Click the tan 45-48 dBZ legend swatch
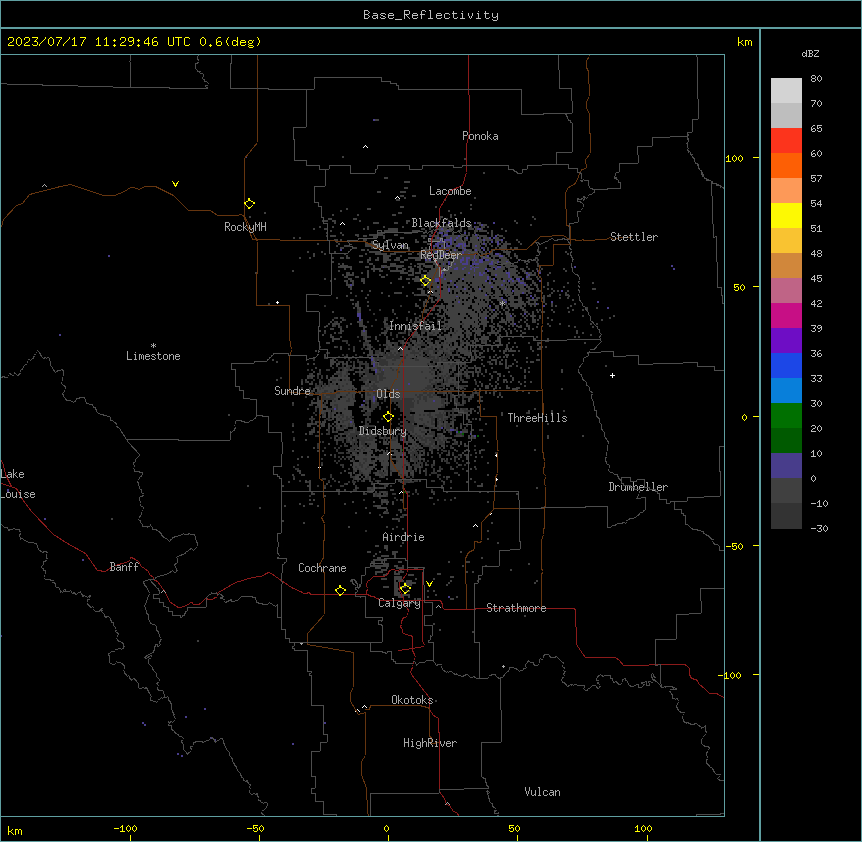Screen dimensions: 862x842 click(x=786, y=265)
